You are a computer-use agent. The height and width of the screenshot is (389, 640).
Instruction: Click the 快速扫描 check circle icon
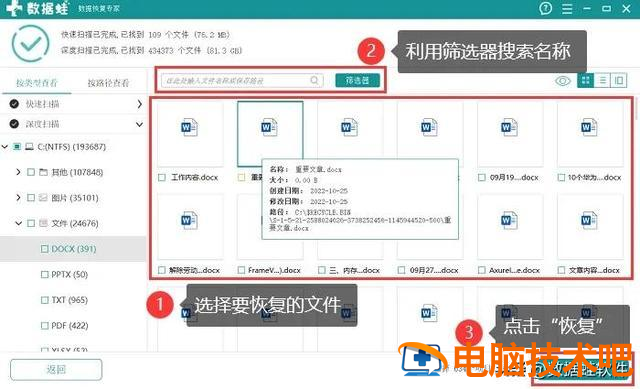click(14, 104)
